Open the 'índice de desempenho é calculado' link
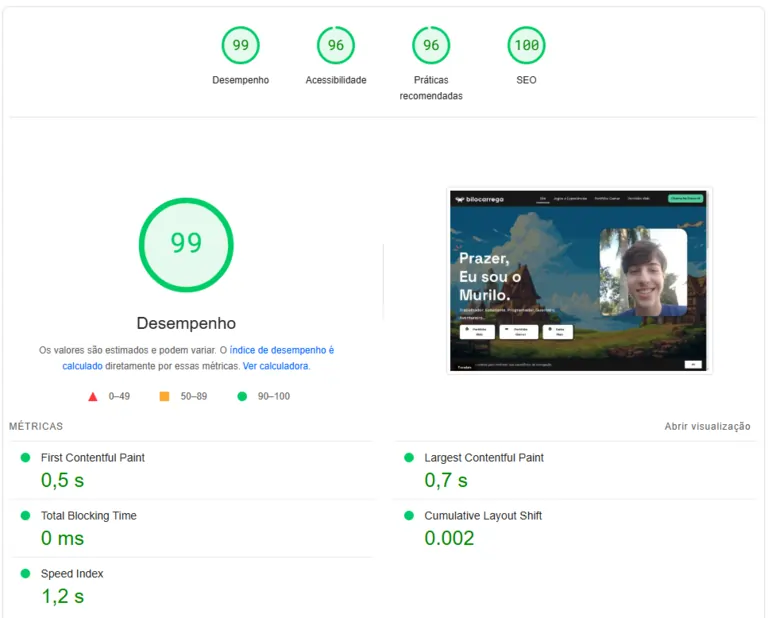This screenshot has width=768, height=618. coord(281,351)
